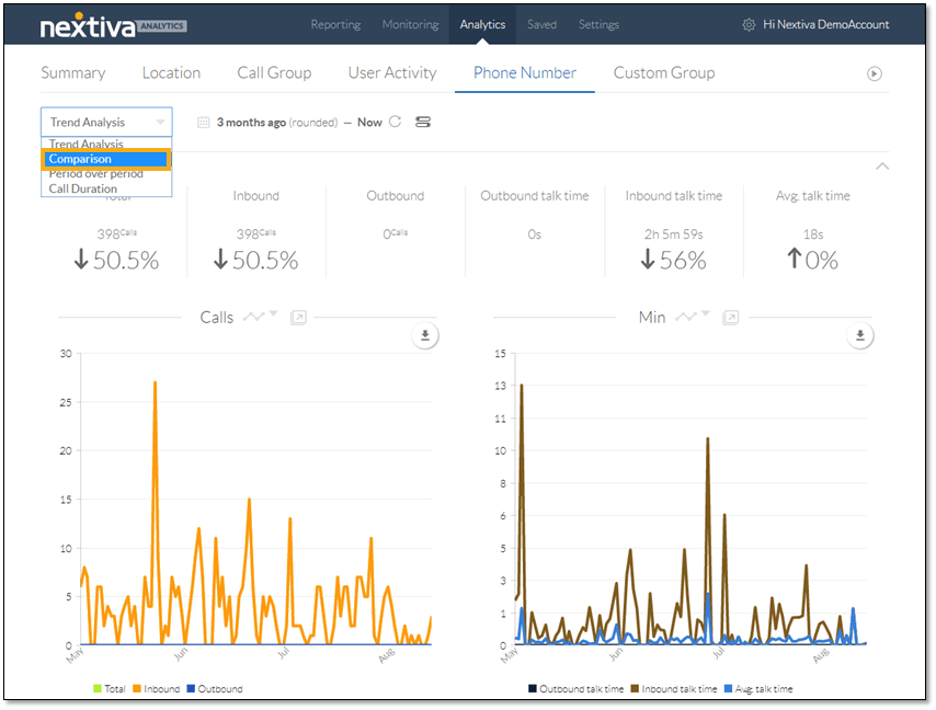The height and width of the screenshot is (710, 936).
Task: Click the Avg. talk time legend swatch
Action: (x=728, y=688)
